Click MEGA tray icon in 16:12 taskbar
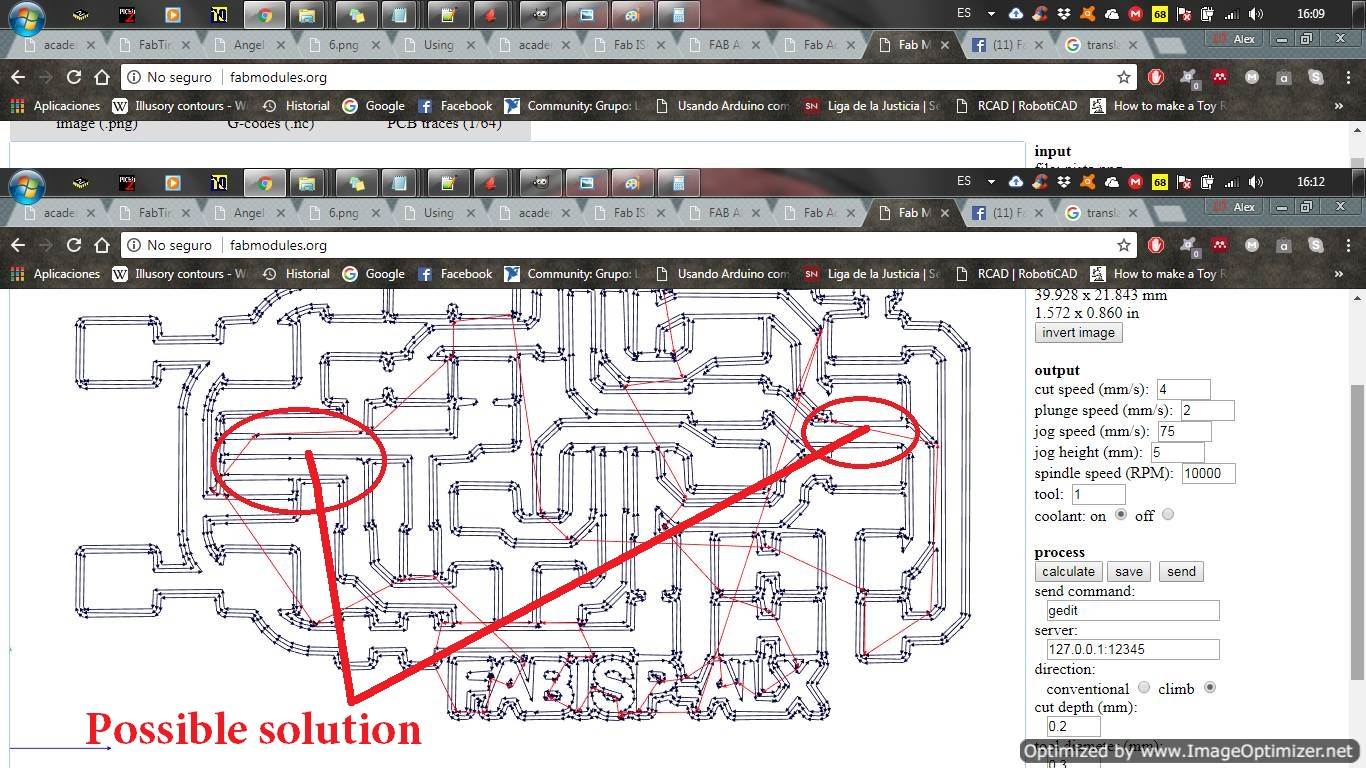Screen dimensions: 1366x768 click(1135, 182)
